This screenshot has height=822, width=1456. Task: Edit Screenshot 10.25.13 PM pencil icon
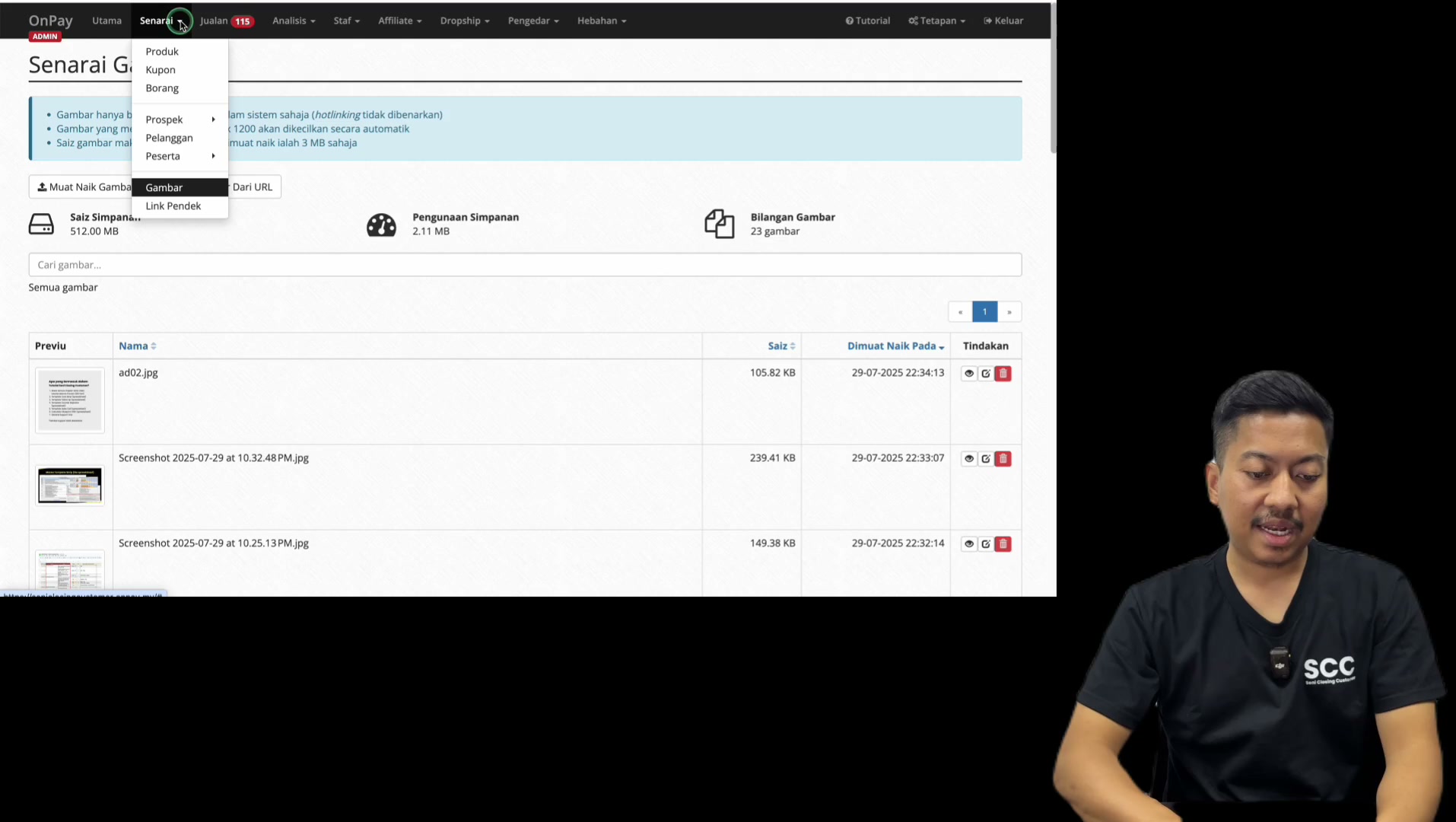[986, 544]
